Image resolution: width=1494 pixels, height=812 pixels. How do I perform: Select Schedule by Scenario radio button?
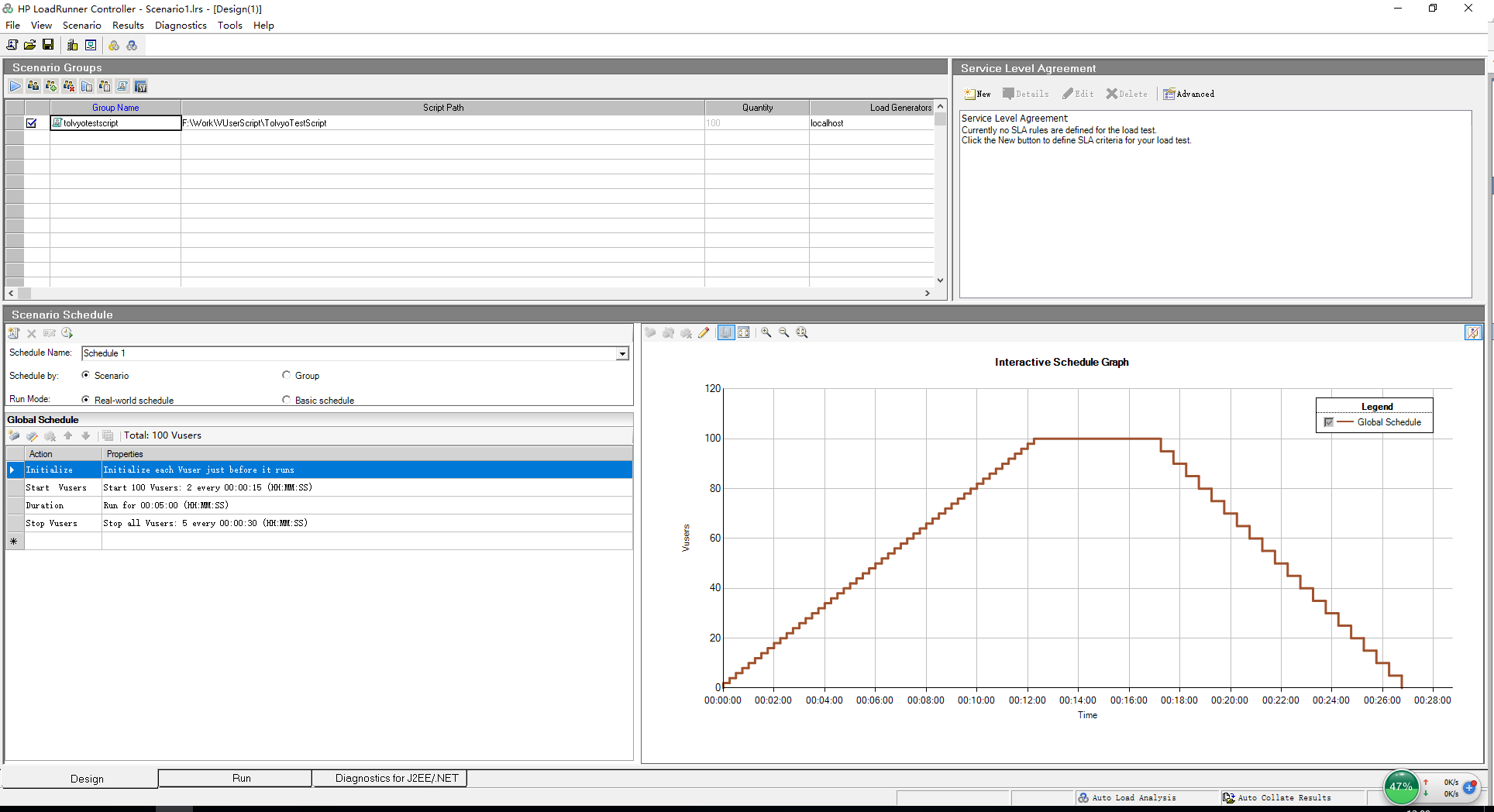coord(85,375)
